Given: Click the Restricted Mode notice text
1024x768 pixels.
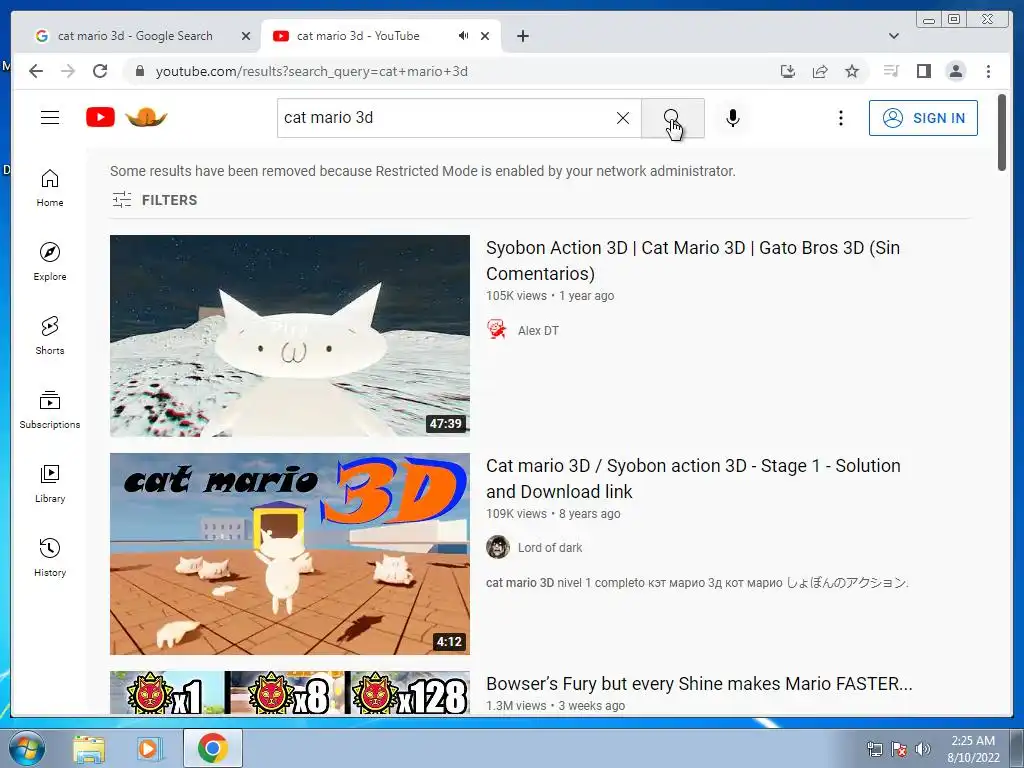Looking at the screenshot, I should (x=423, y=171).
